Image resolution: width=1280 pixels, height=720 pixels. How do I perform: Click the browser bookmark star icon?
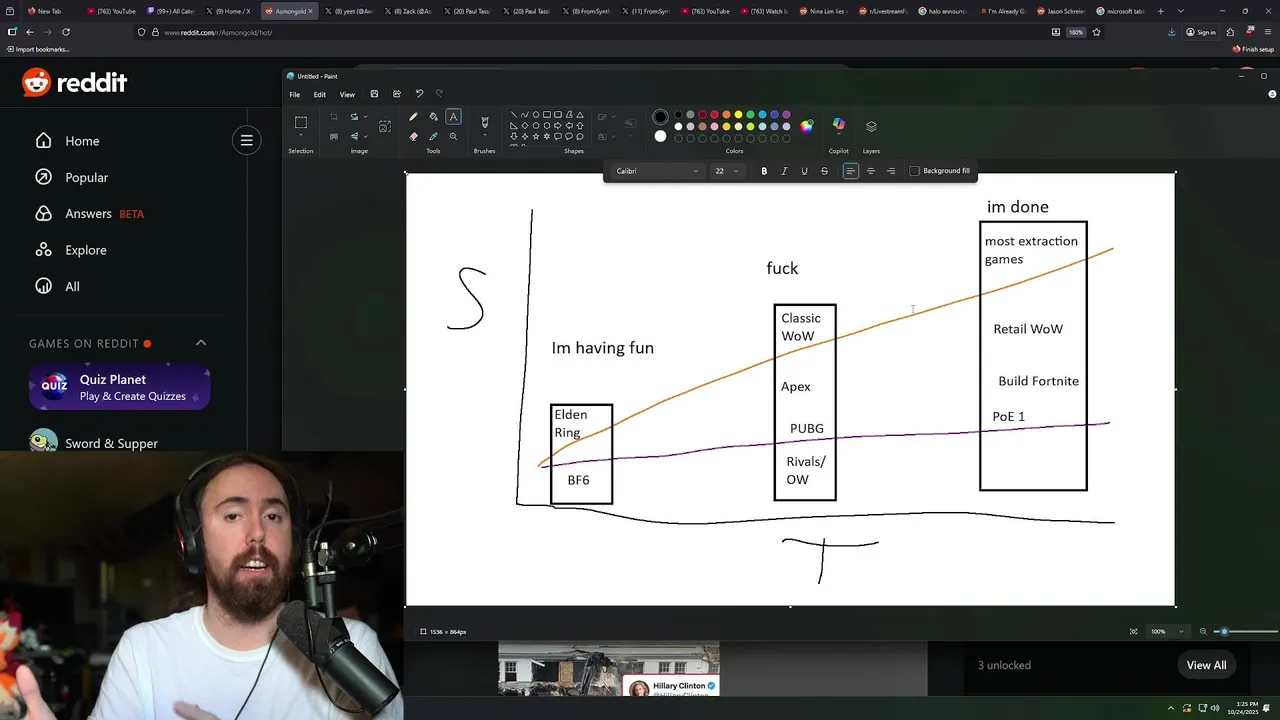[x=1096, y=32]
